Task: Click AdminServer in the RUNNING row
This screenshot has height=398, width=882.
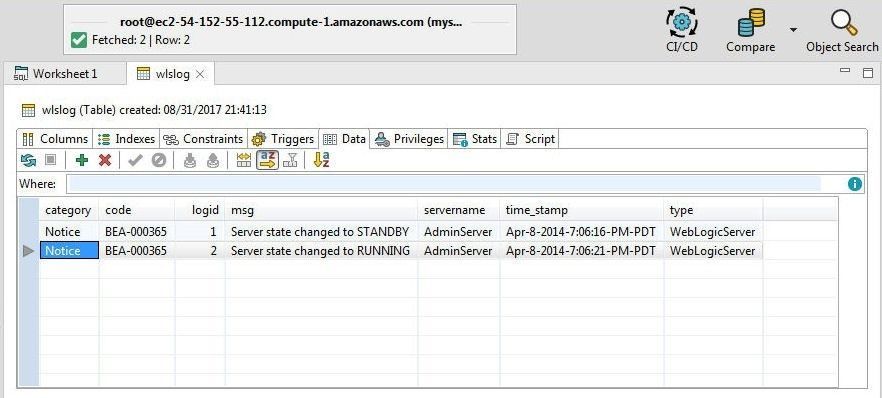Action: tap(458, 251)
